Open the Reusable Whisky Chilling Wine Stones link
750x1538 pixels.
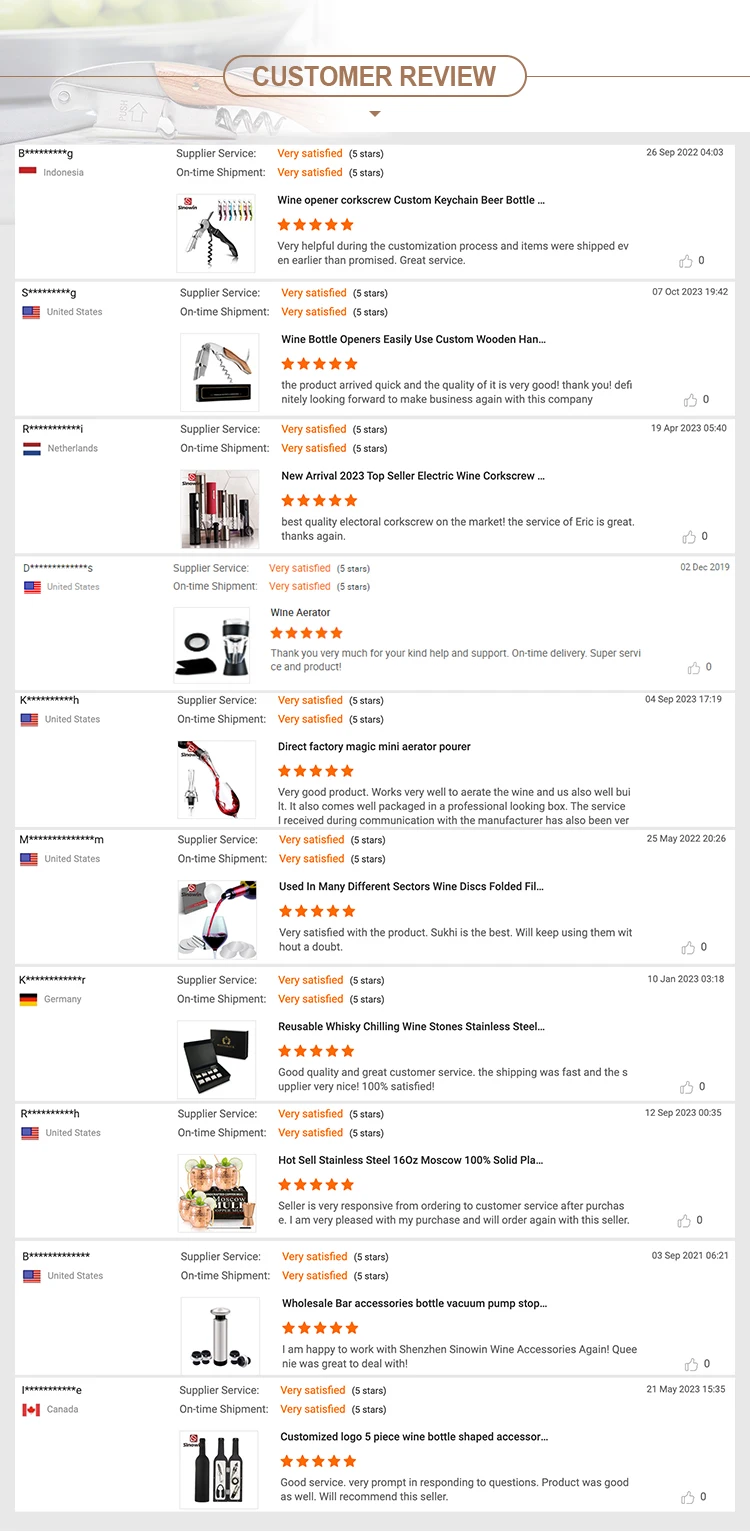(x=411, y=1026)
